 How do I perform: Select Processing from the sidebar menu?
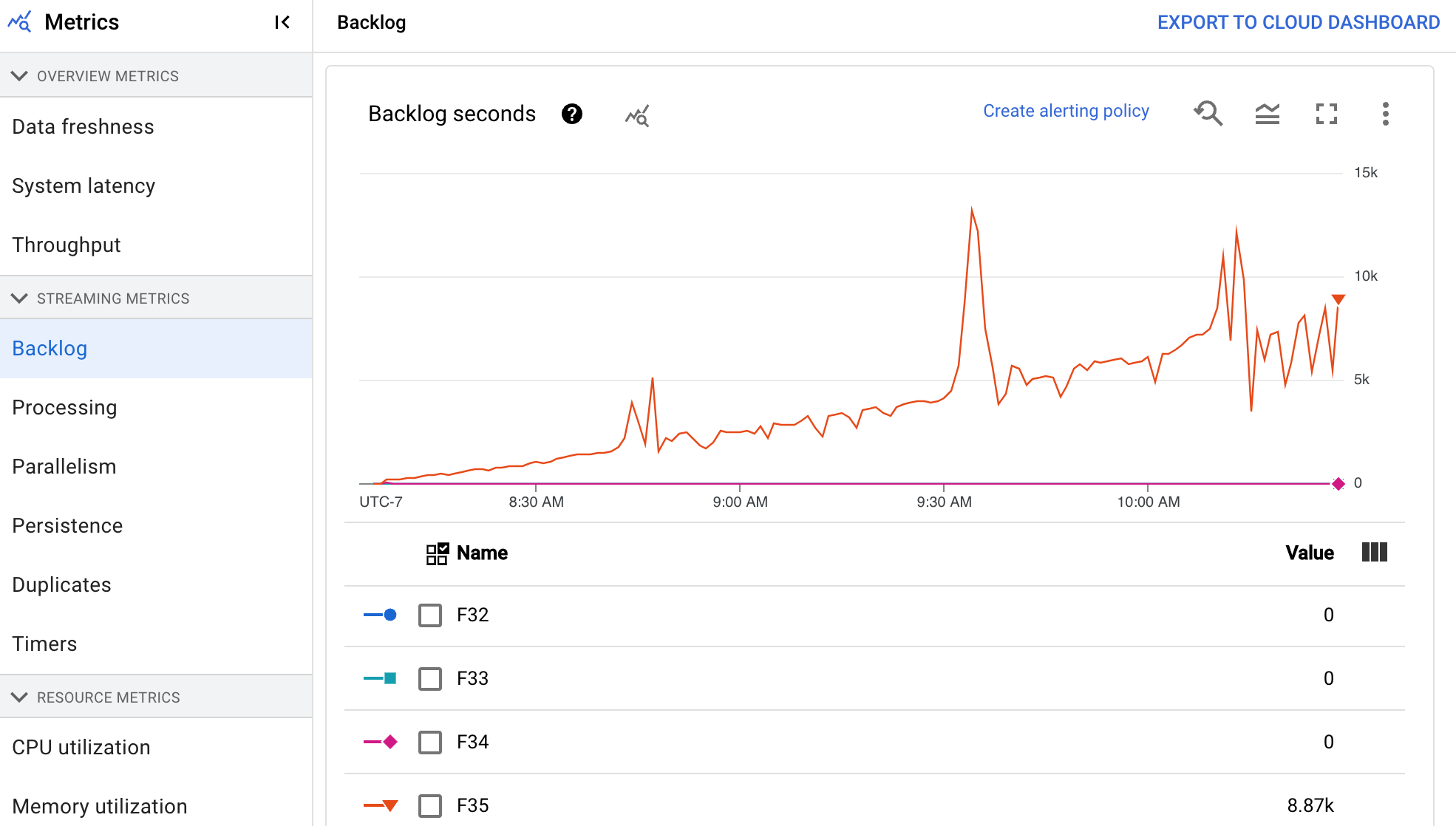click(x=63, y=407)
